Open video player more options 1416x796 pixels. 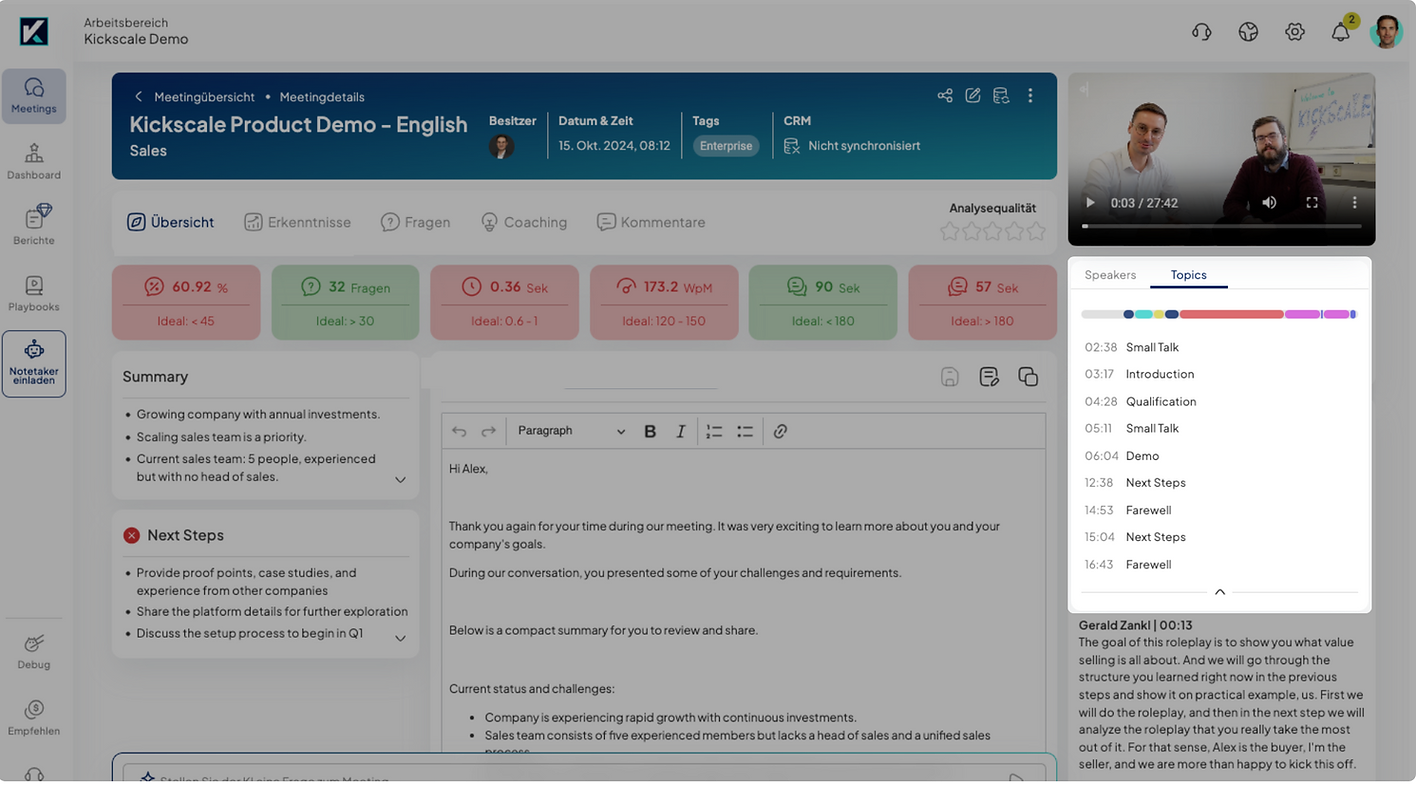[x=1355, y=203]
